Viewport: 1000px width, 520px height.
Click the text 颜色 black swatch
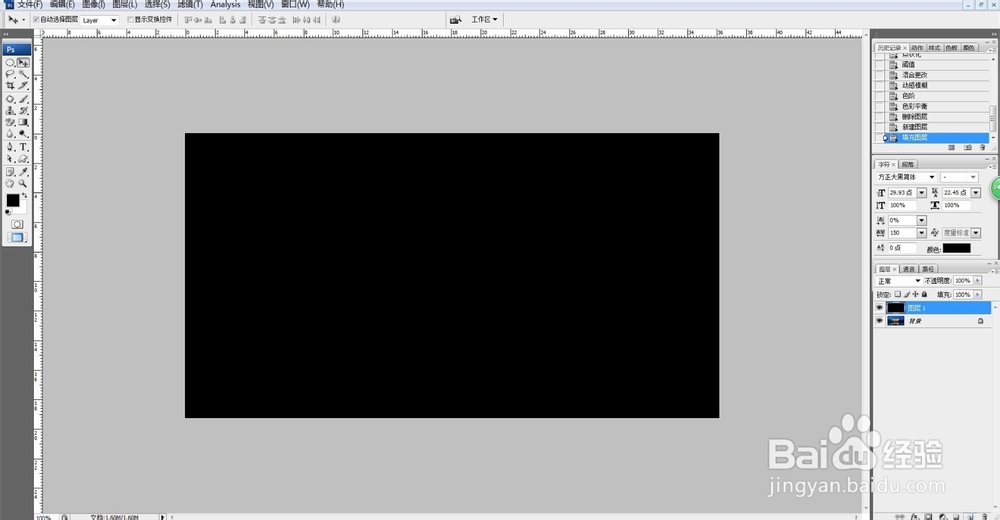(x=957, y=248)
